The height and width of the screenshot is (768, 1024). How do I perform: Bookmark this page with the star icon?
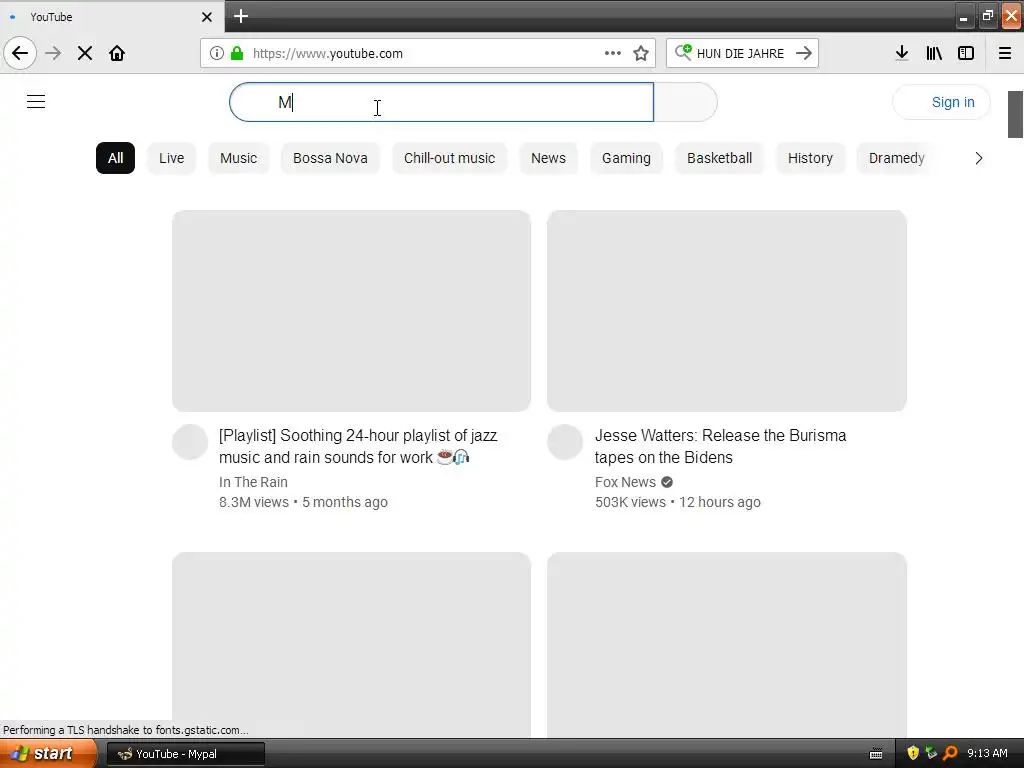click(x=641, y=53)
